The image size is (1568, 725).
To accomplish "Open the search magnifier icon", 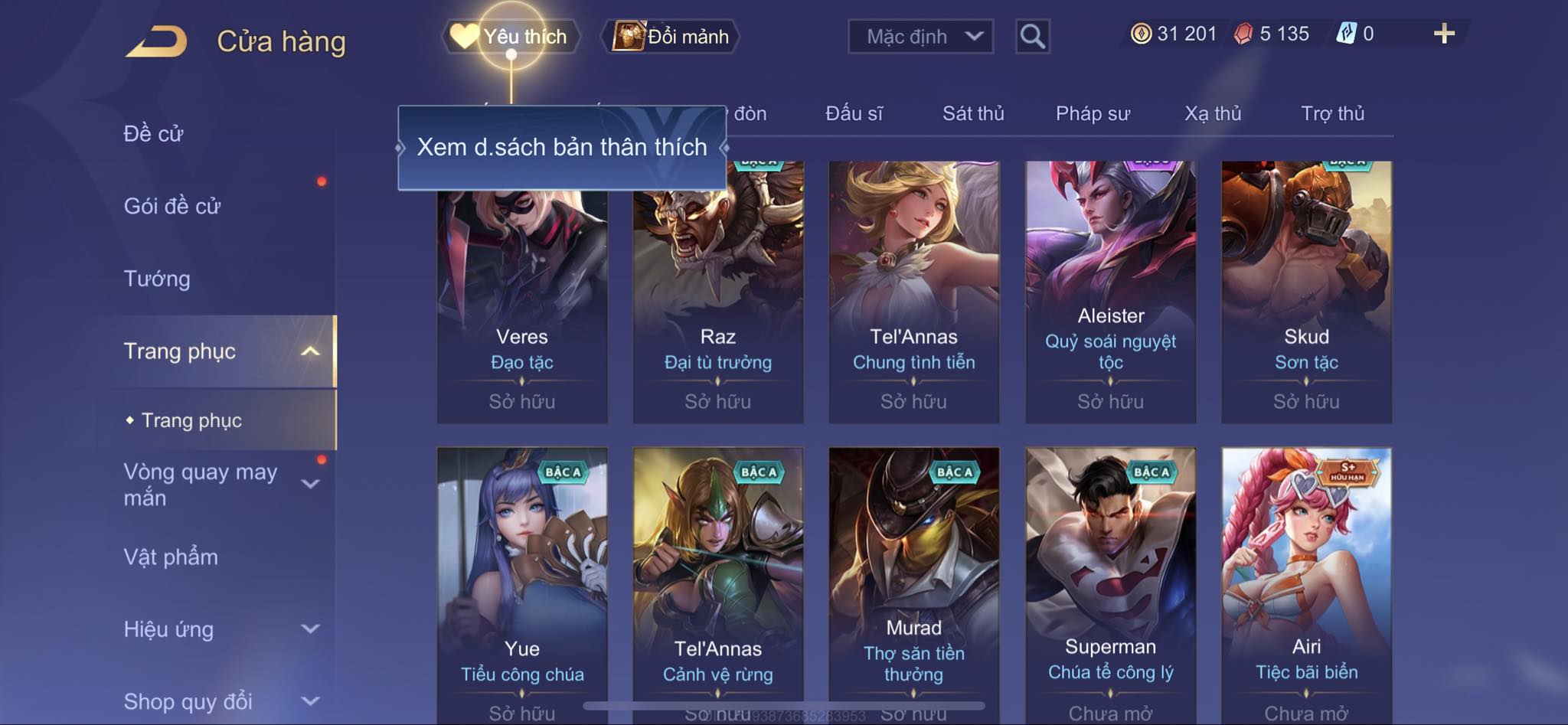I will [x=1032, y=36].
